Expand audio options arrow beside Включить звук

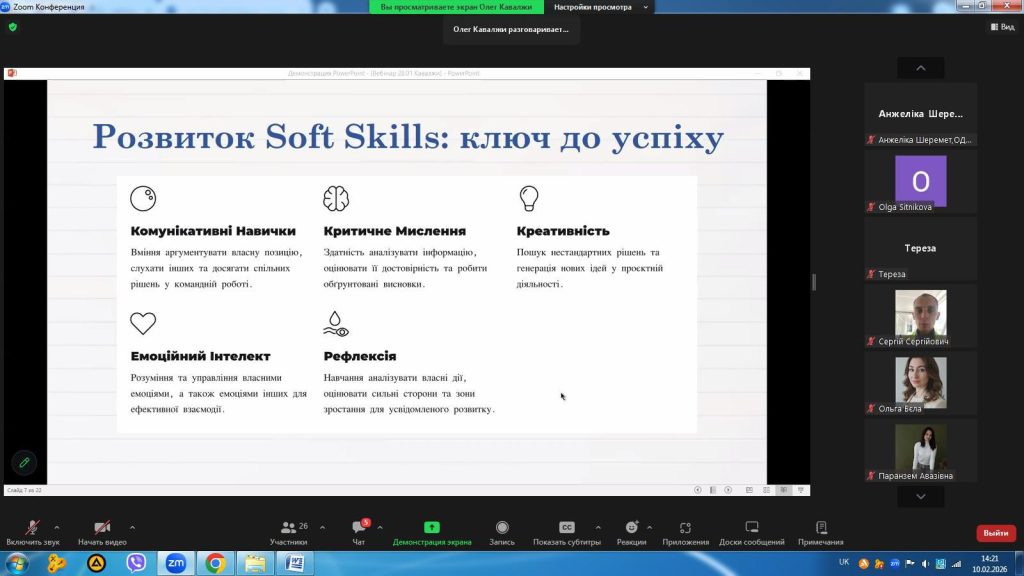56,527
